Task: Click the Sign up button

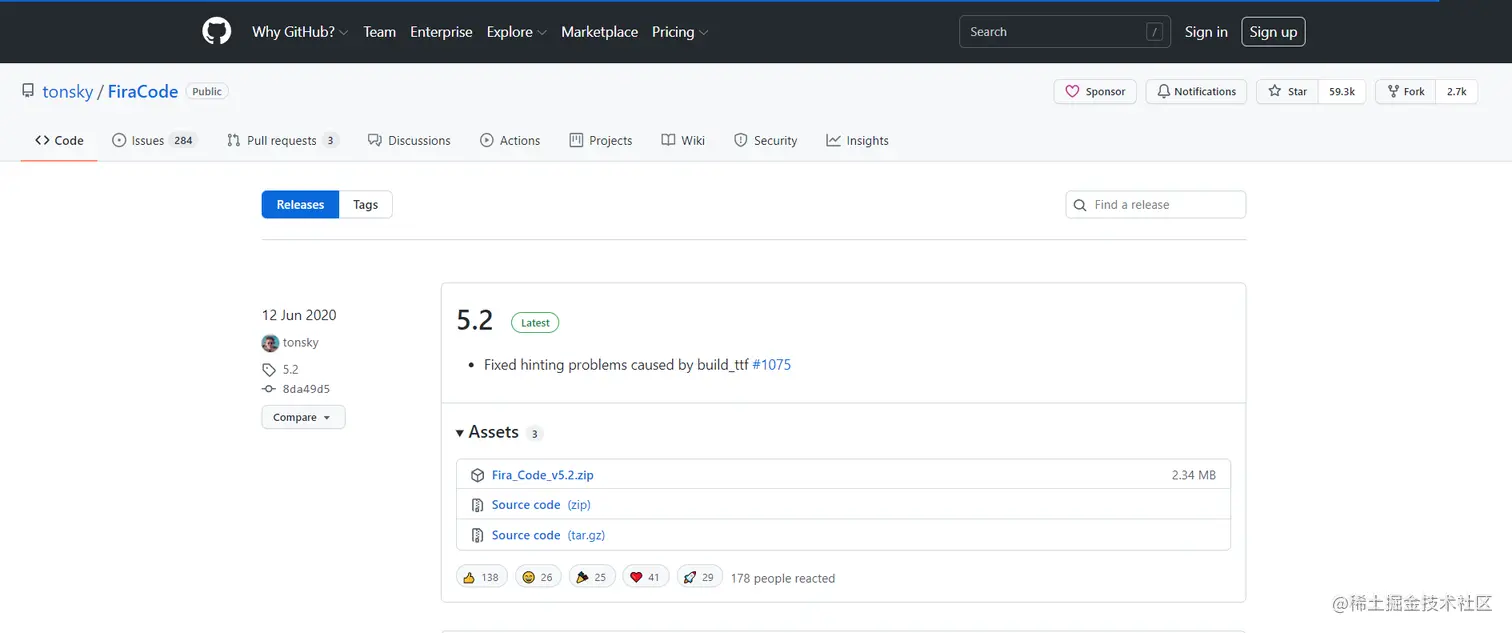Action: 1273,32
